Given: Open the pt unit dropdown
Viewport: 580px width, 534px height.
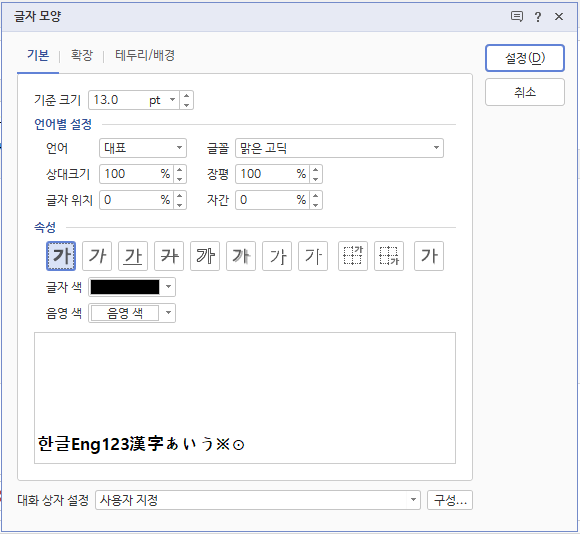Looking at the screenshot, I should (x=172, y=99).
